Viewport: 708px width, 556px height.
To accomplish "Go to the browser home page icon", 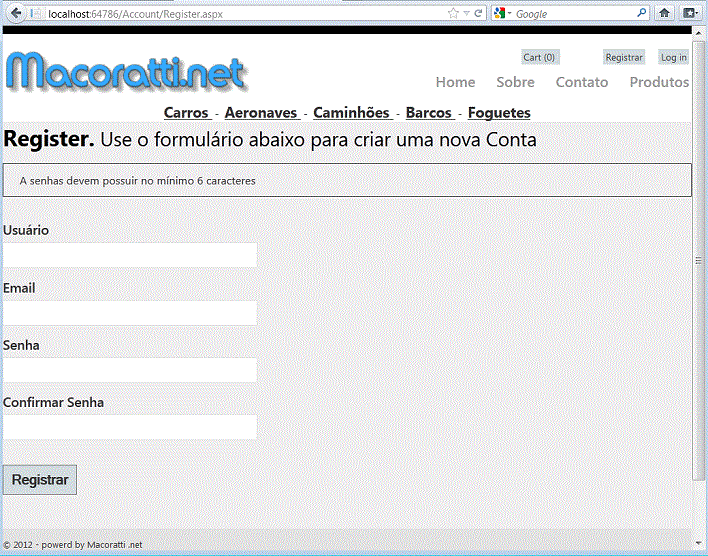I will pyautogui.click(x=665, y=13).
